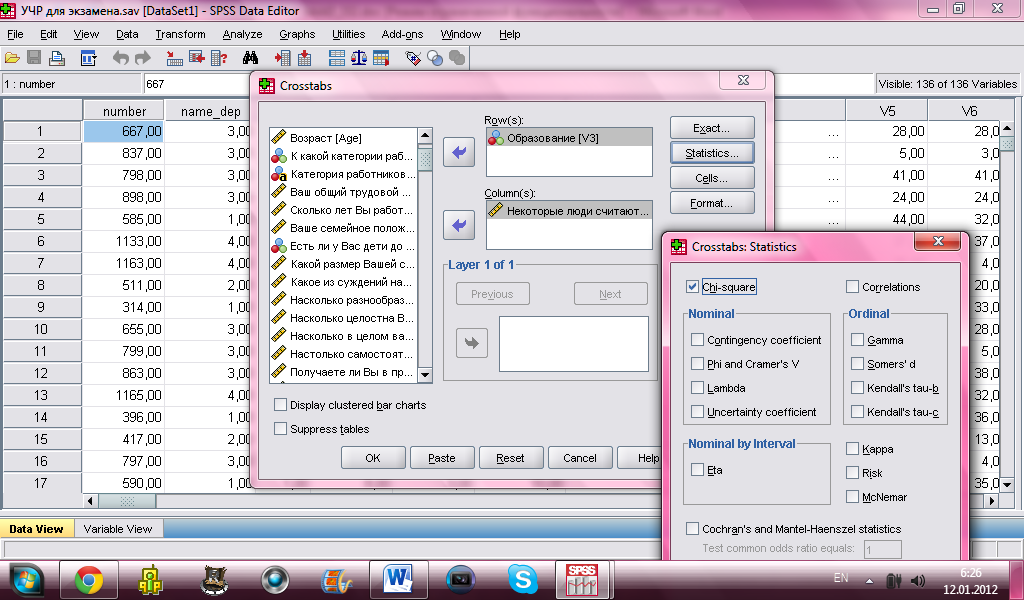Click the Insert Cases toolbar icon
The width and height of the screenshot is (1024, 600).
(x=282, y=58)
